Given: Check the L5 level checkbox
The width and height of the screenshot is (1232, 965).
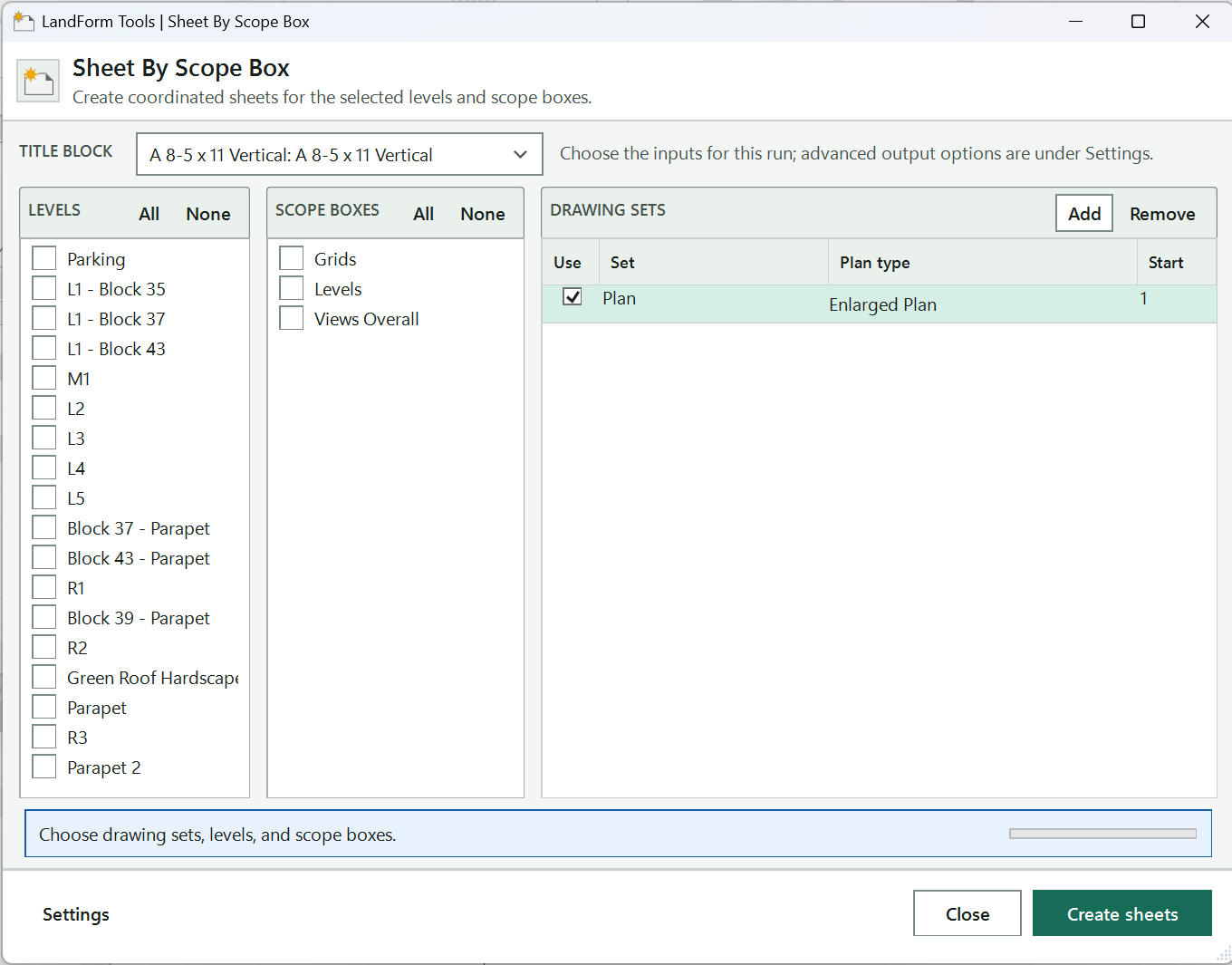Looking at the screenshot, I should (44, 497).
